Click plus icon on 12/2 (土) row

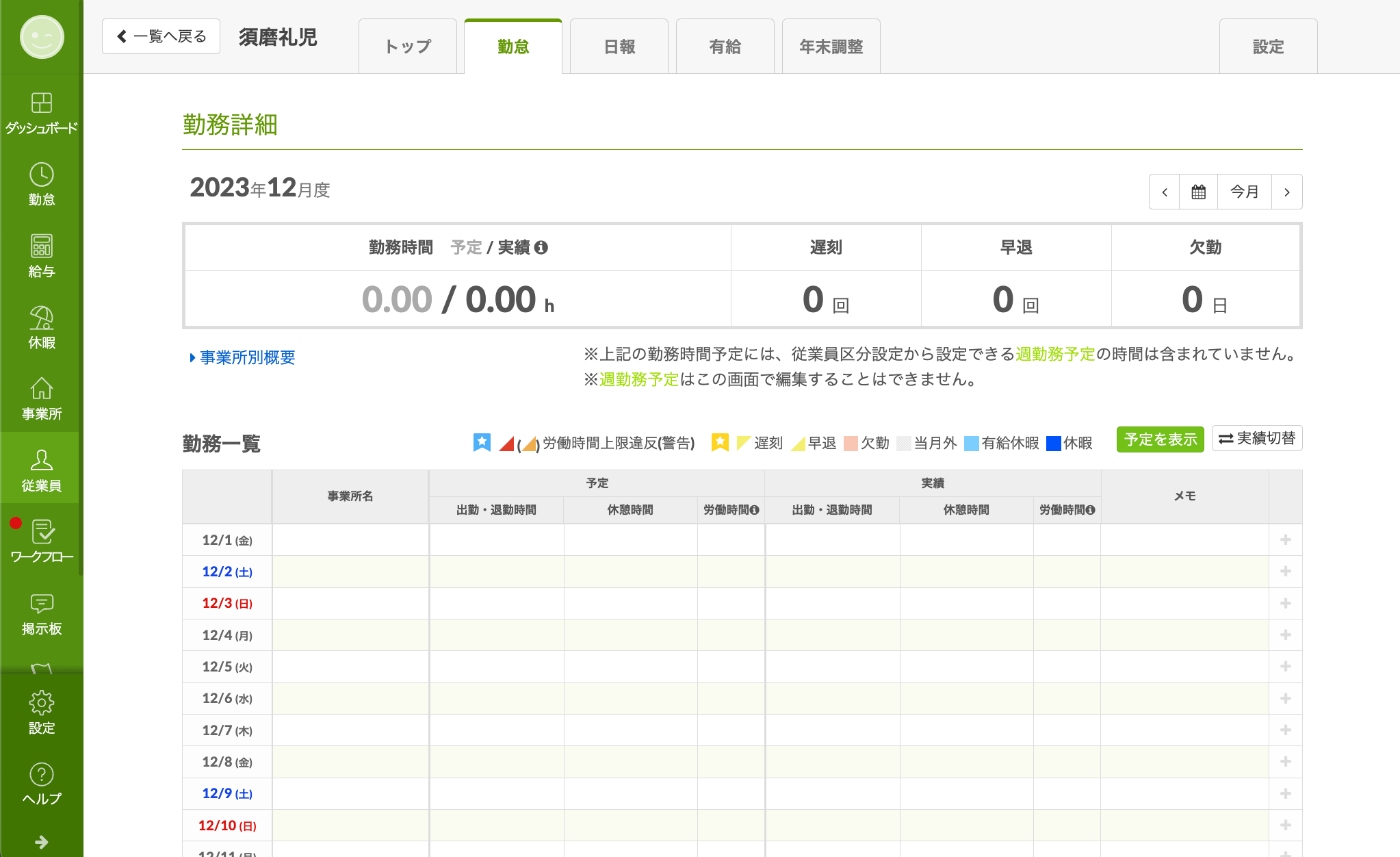coord(1285,572)
